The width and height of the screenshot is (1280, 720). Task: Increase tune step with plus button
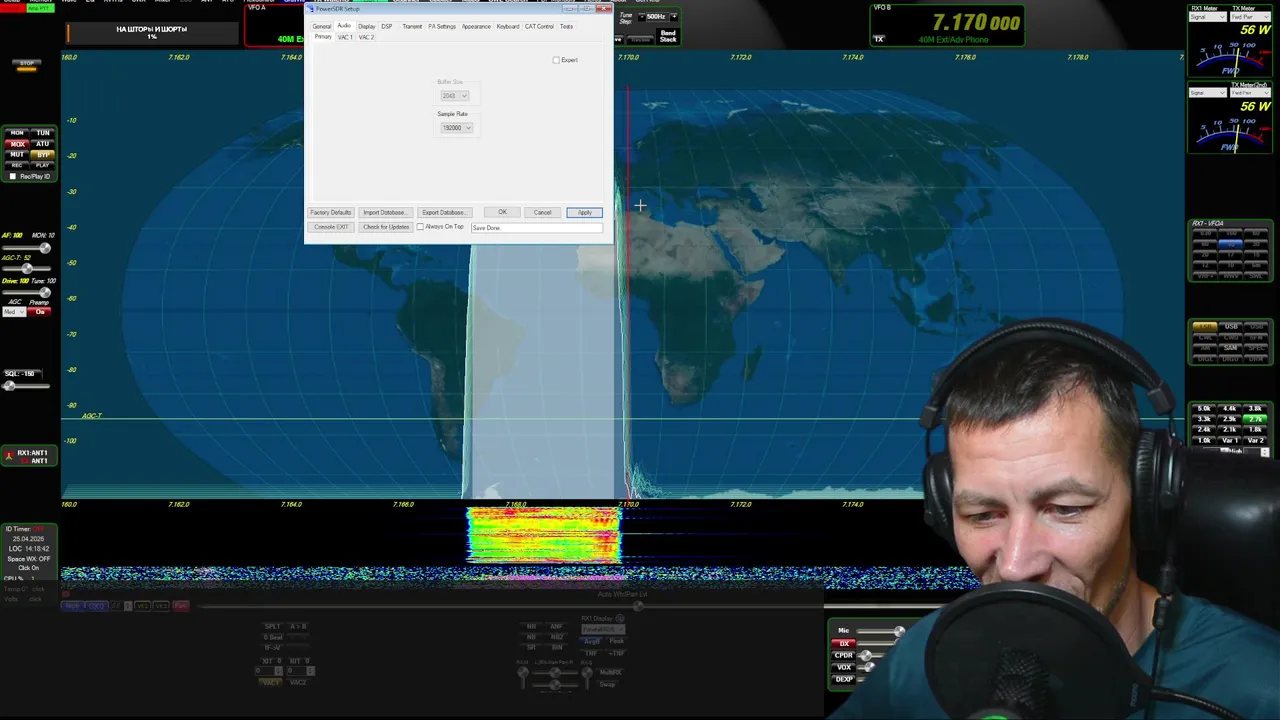click(674, 17)
